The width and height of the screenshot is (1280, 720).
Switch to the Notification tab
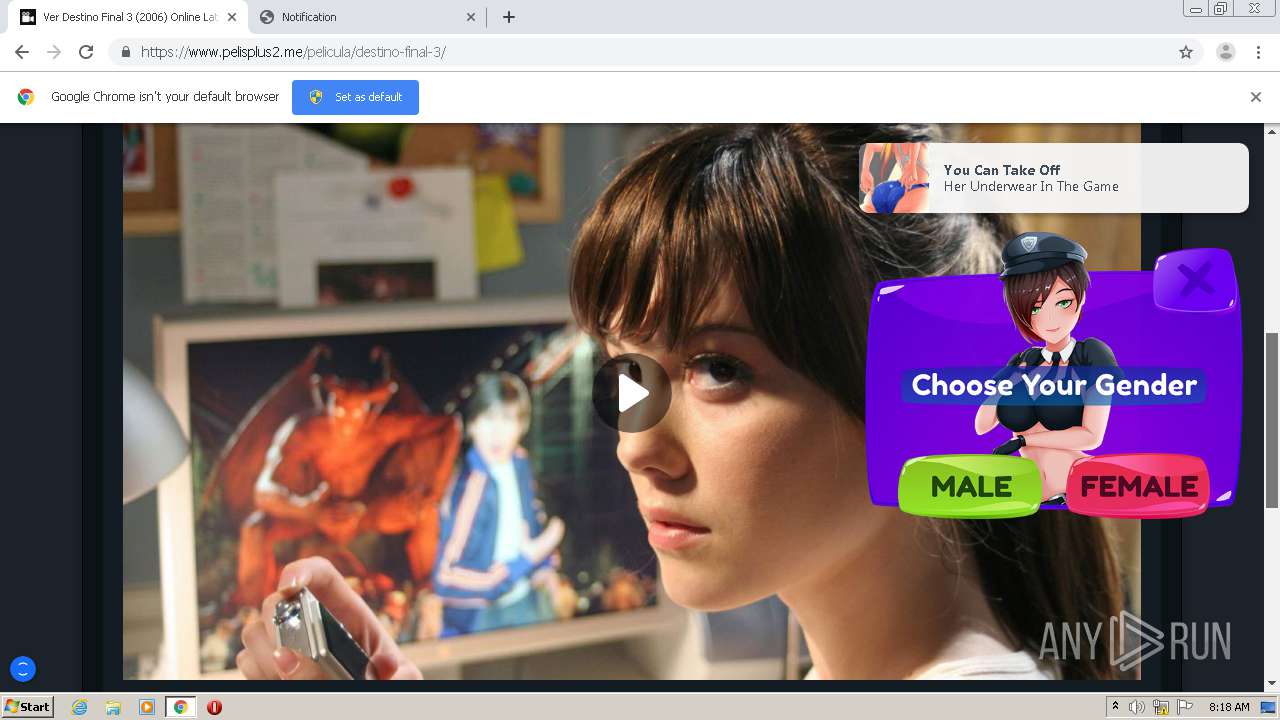pyautogui.click(x=366, y=17)
